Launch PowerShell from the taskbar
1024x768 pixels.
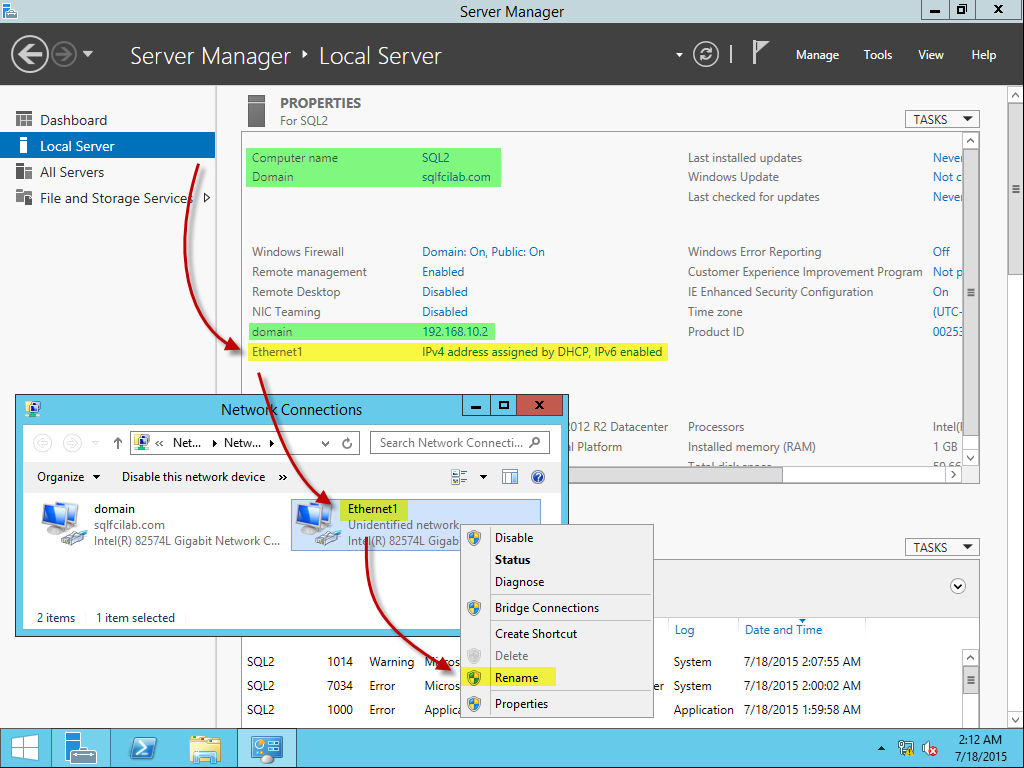coord(143,748)
